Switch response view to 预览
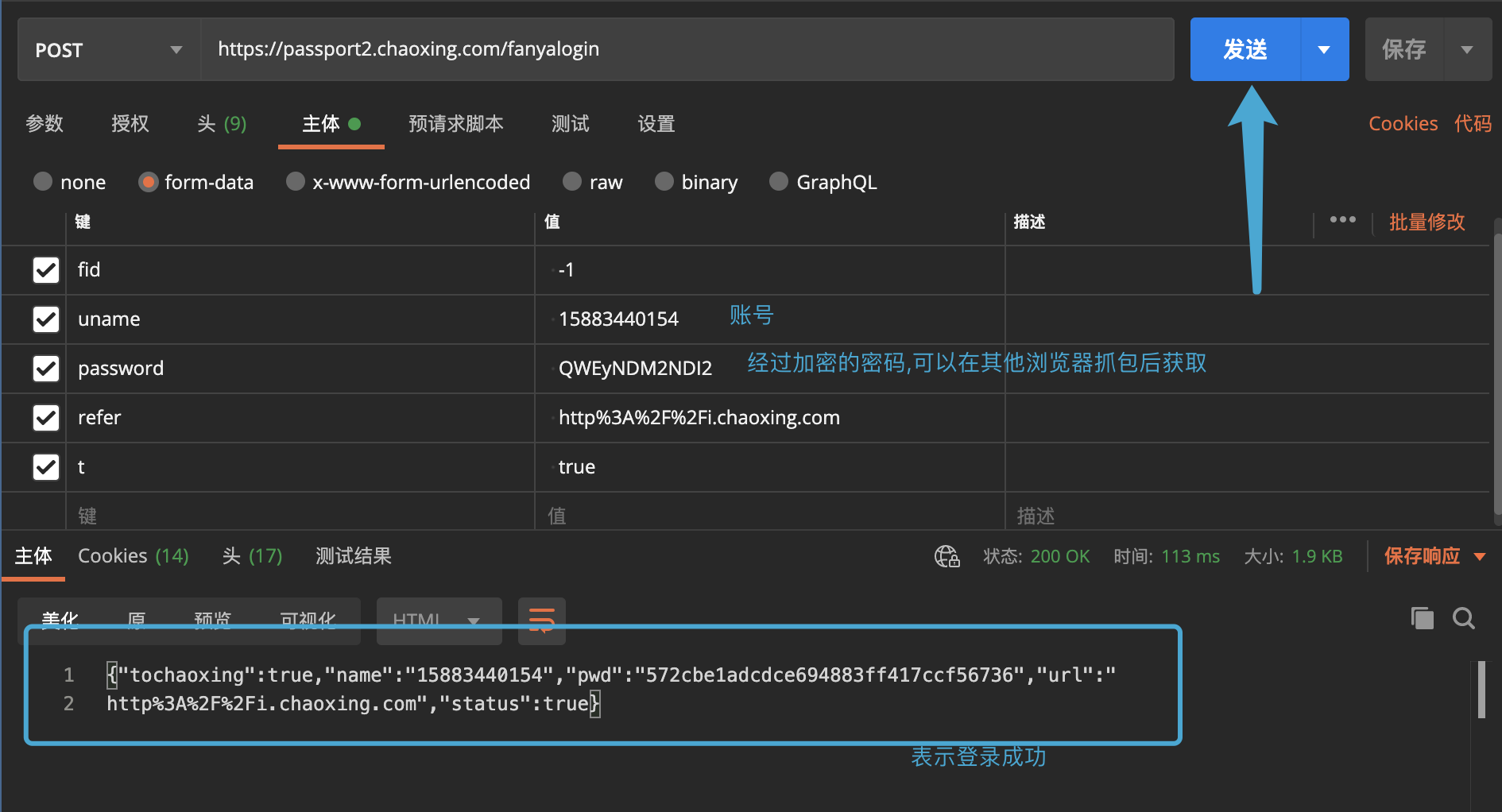 coord(212,620)
